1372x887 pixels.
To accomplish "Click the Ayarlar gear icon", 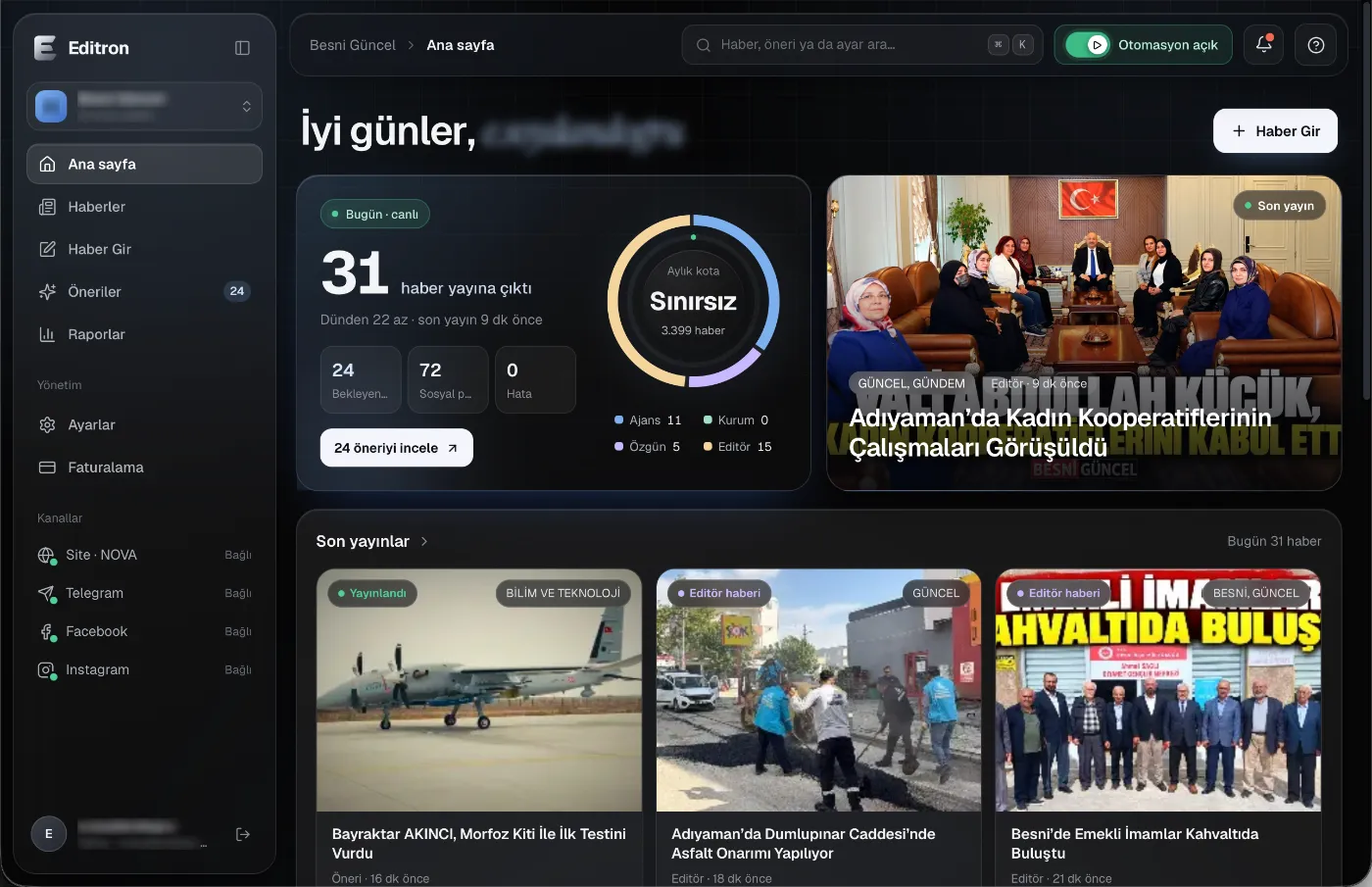I will [x=47, y=425].
